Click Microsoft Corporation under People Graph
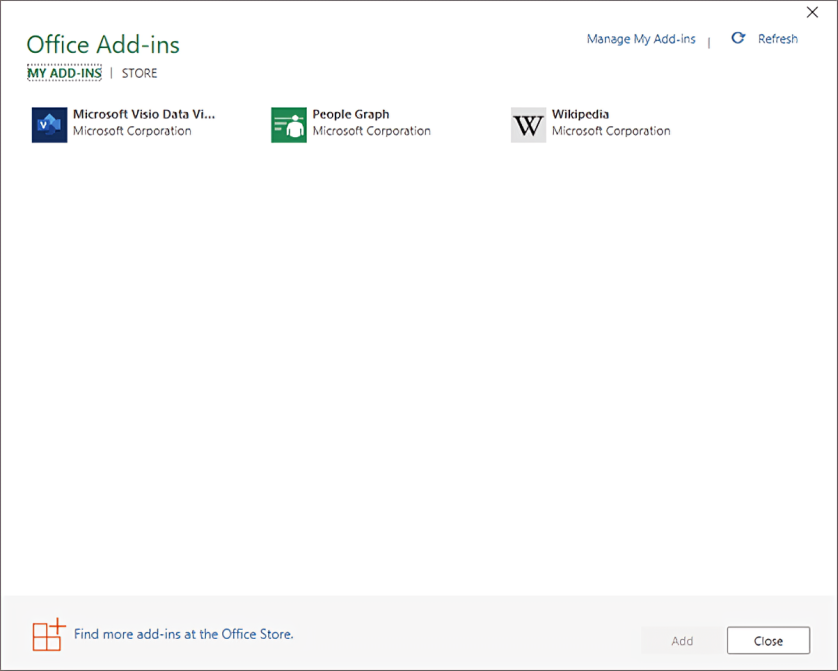 [371, 131]
